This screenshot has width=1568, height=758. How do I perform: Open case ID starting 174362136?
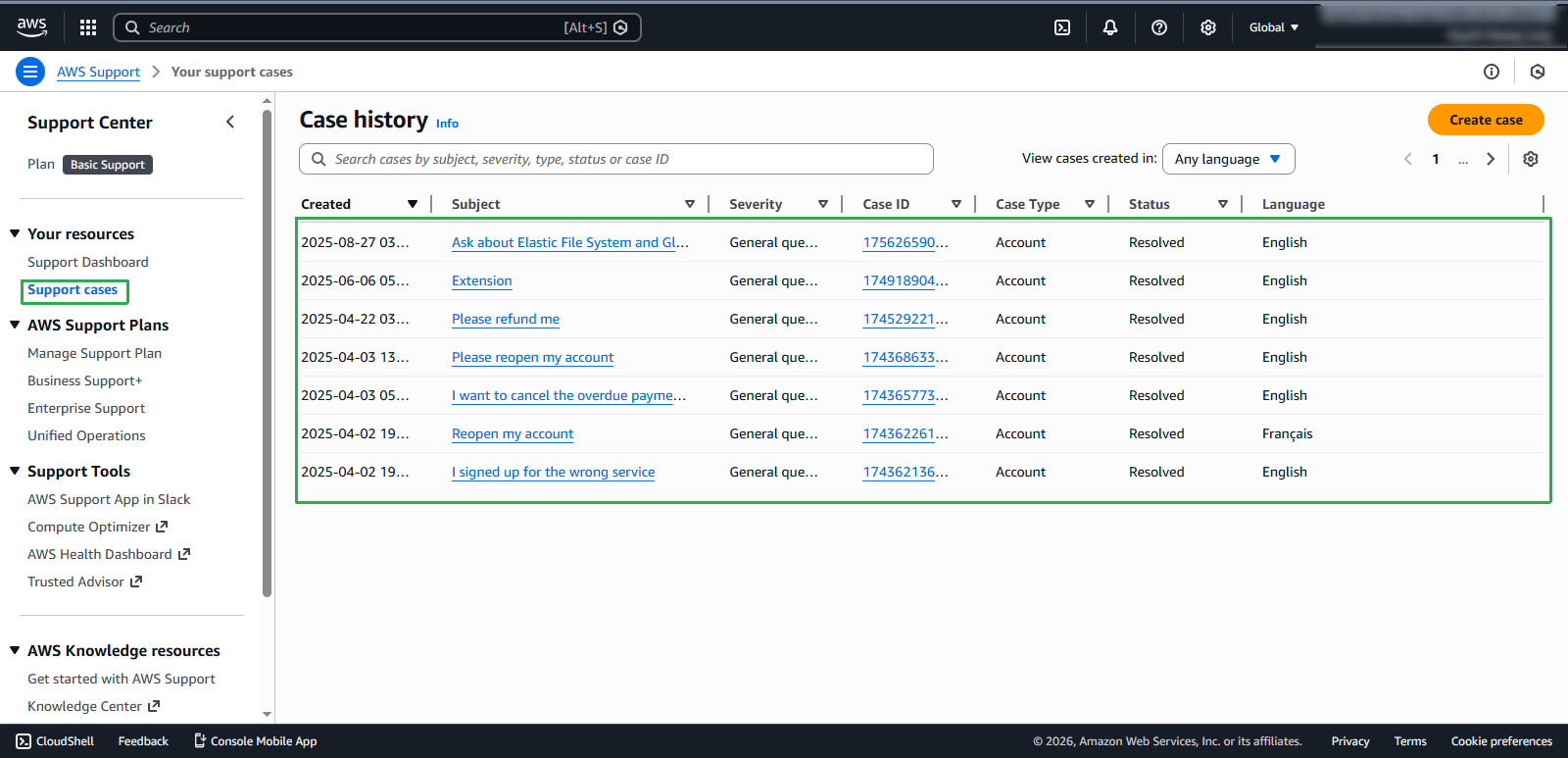pyautogui.click(x=906, y=472)
